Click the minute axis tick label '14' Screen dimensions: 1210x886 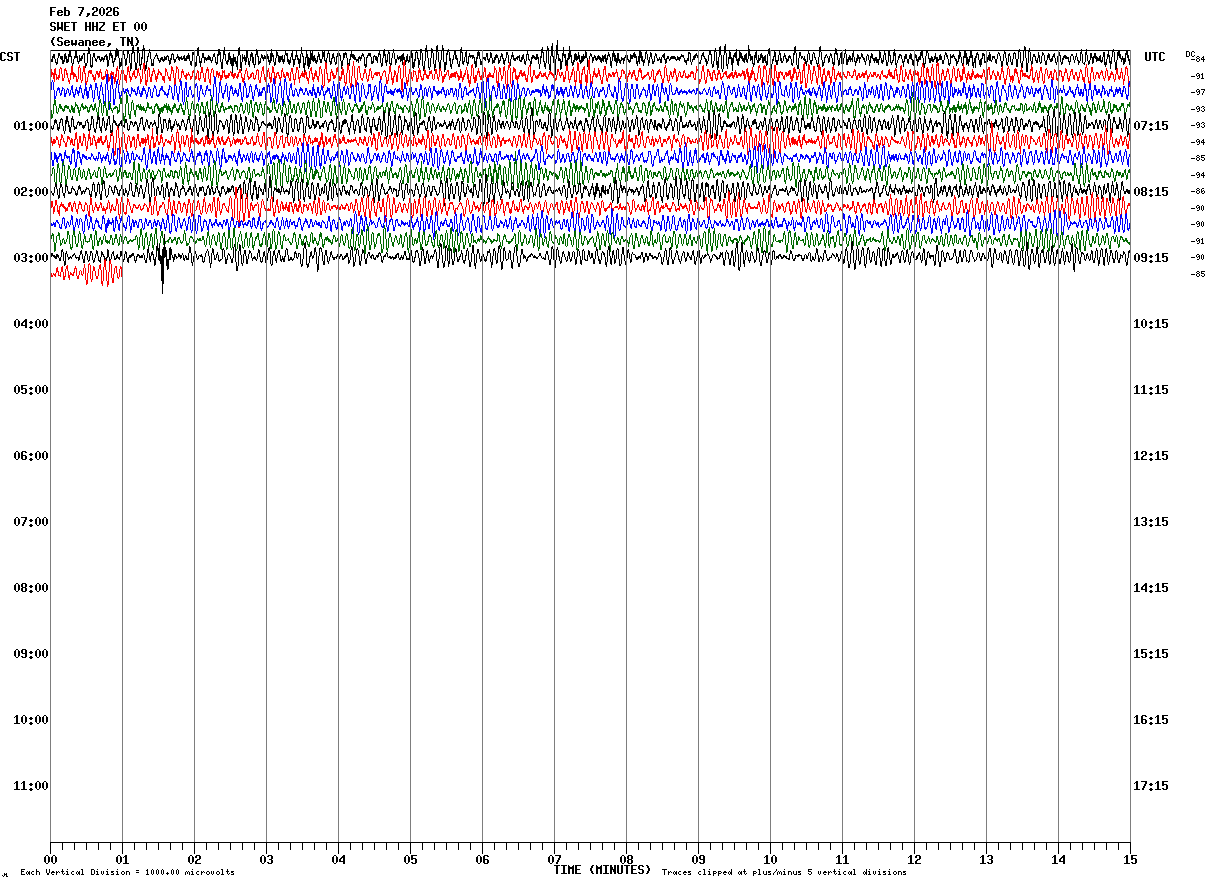(x=1058, y=859)
